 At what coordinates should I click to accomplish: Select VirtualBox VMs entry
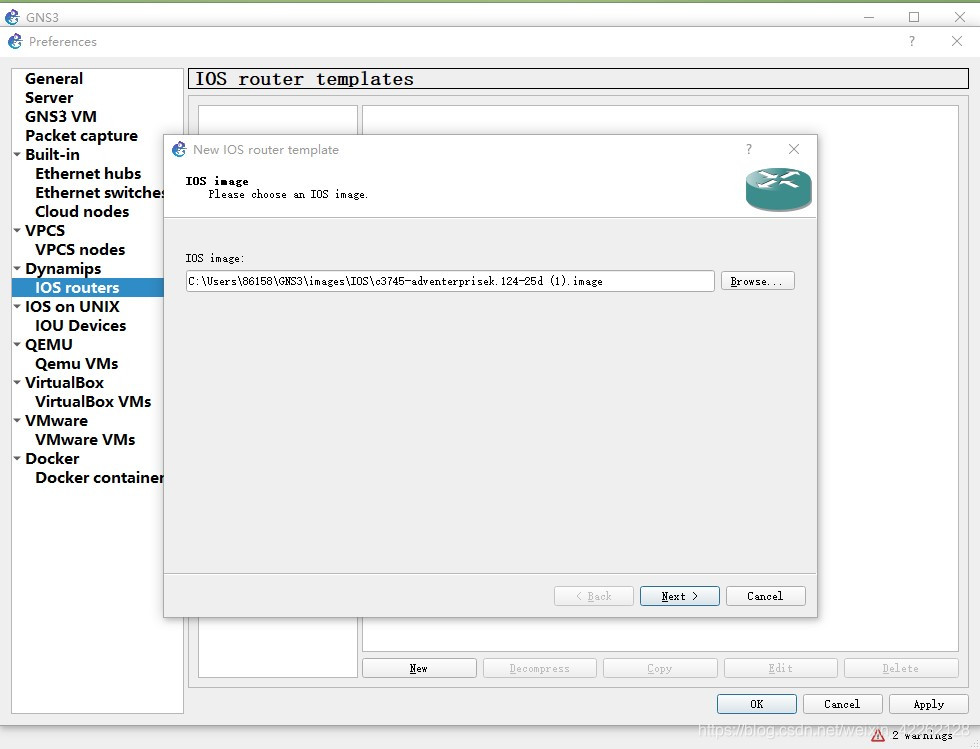coord(93,401)
